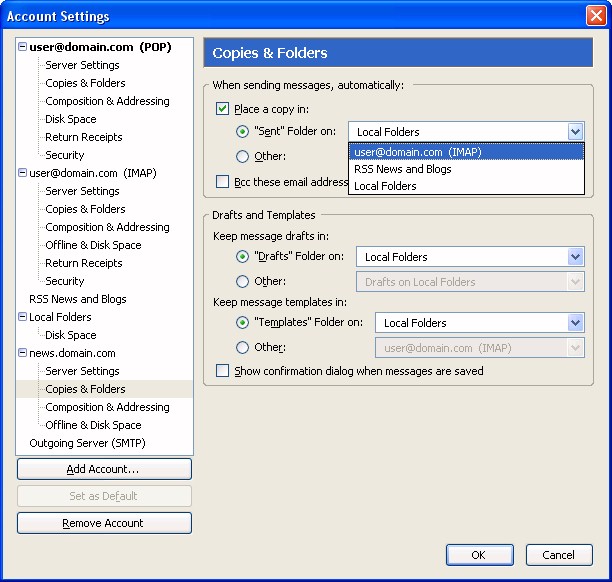Screen dimensions: 612x582
Task: Open Copies & Folders under IMAP account
Action: point(85,209)
